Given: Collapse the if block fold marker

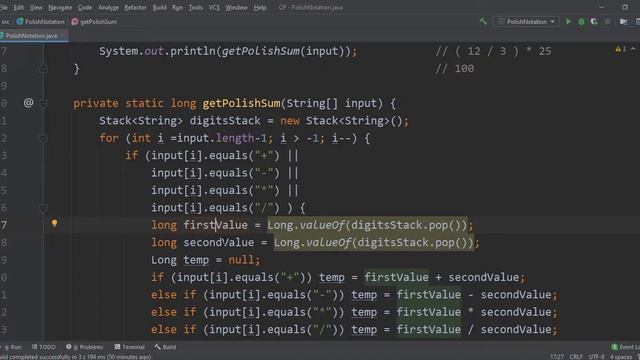Looking at the screenshot, I should click(43, 208).
